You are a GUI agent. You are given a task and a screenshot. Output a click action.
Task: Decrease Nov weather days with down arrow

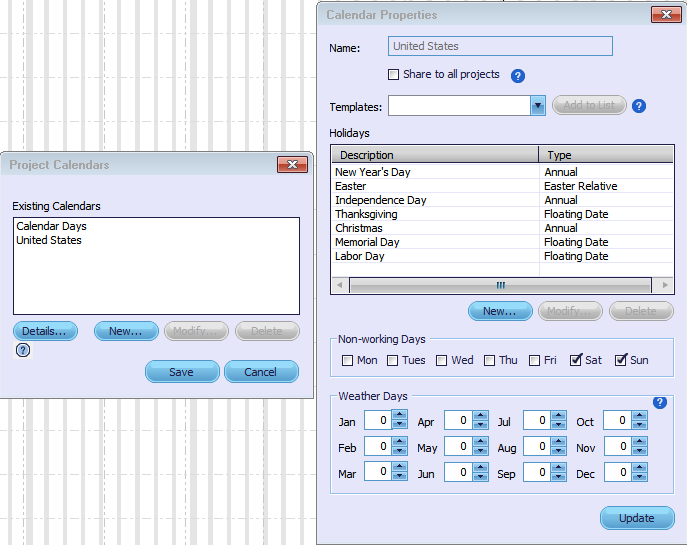640,451
